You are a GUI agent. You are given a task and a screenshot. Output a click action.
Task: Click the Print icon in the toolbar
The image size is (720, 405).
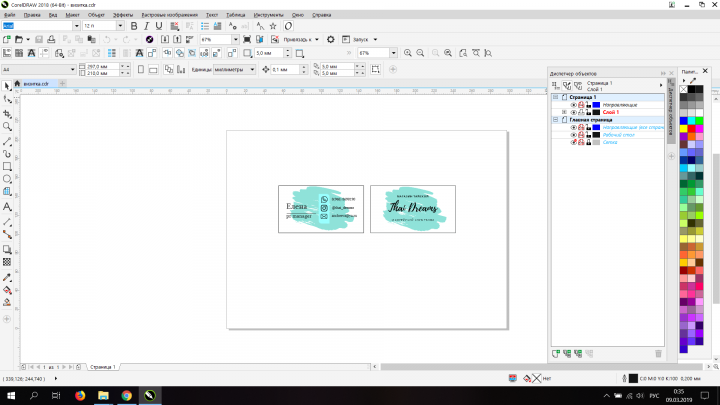click(x=51, y=39)
